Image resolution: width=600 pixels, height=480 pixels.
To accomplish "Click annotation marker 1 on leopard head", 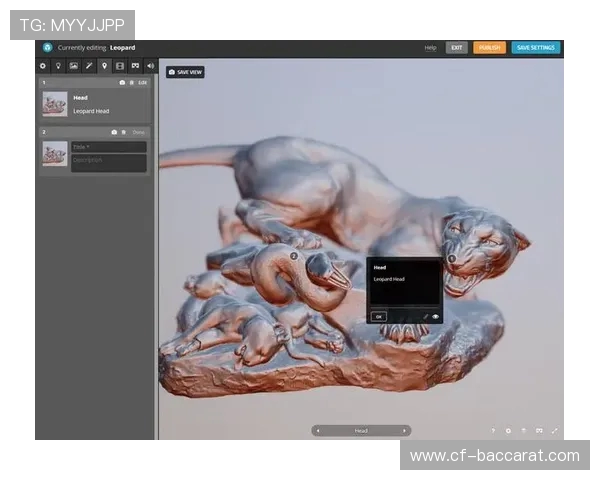I will 451,258.
